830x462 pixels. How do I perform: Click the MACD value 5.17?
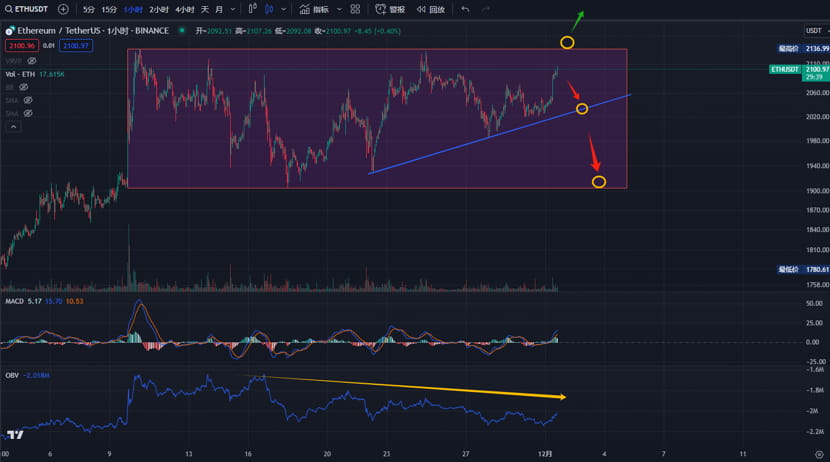[34, 301]
